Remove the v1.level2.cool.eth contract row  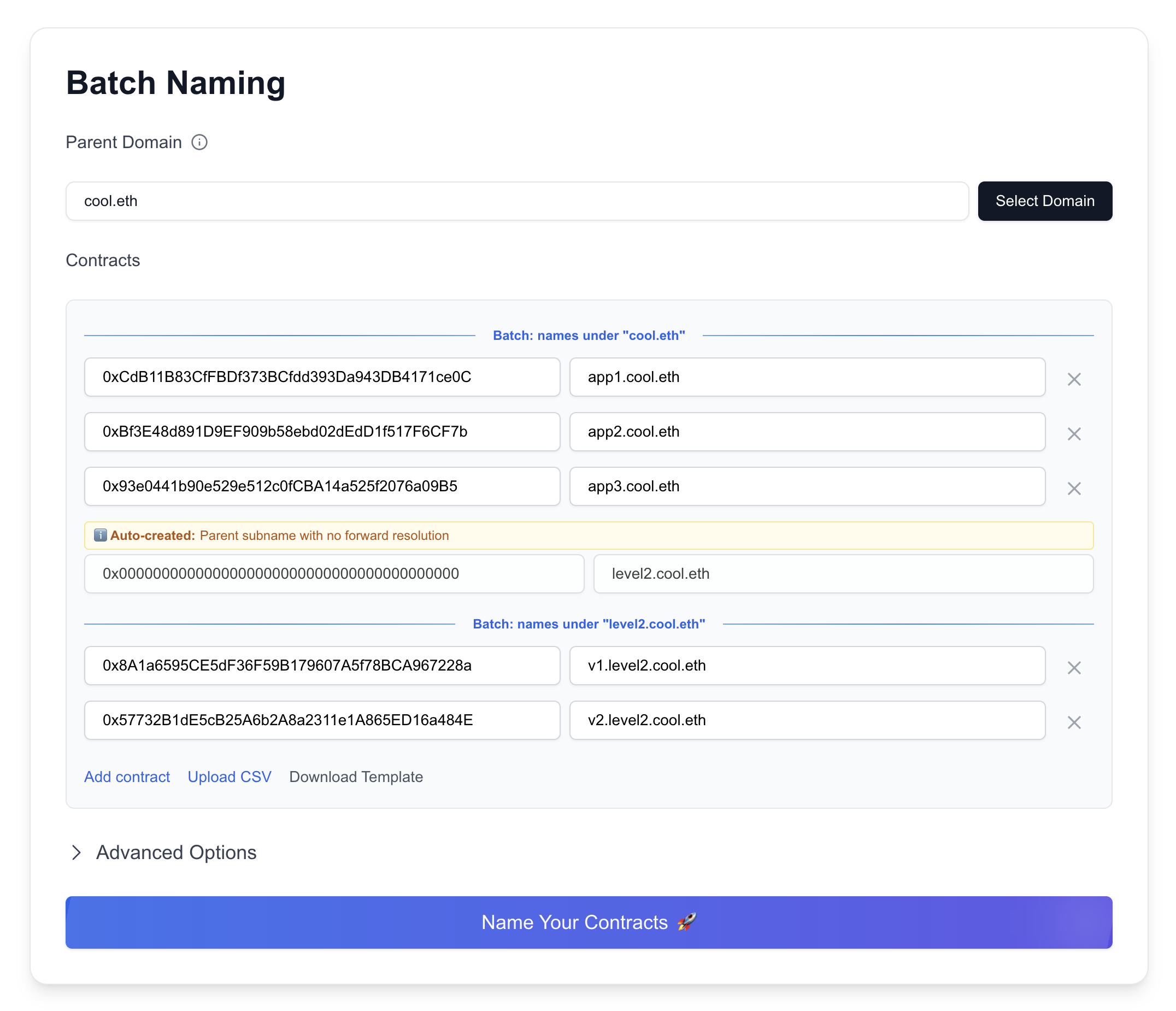(x=1074, y=668)
